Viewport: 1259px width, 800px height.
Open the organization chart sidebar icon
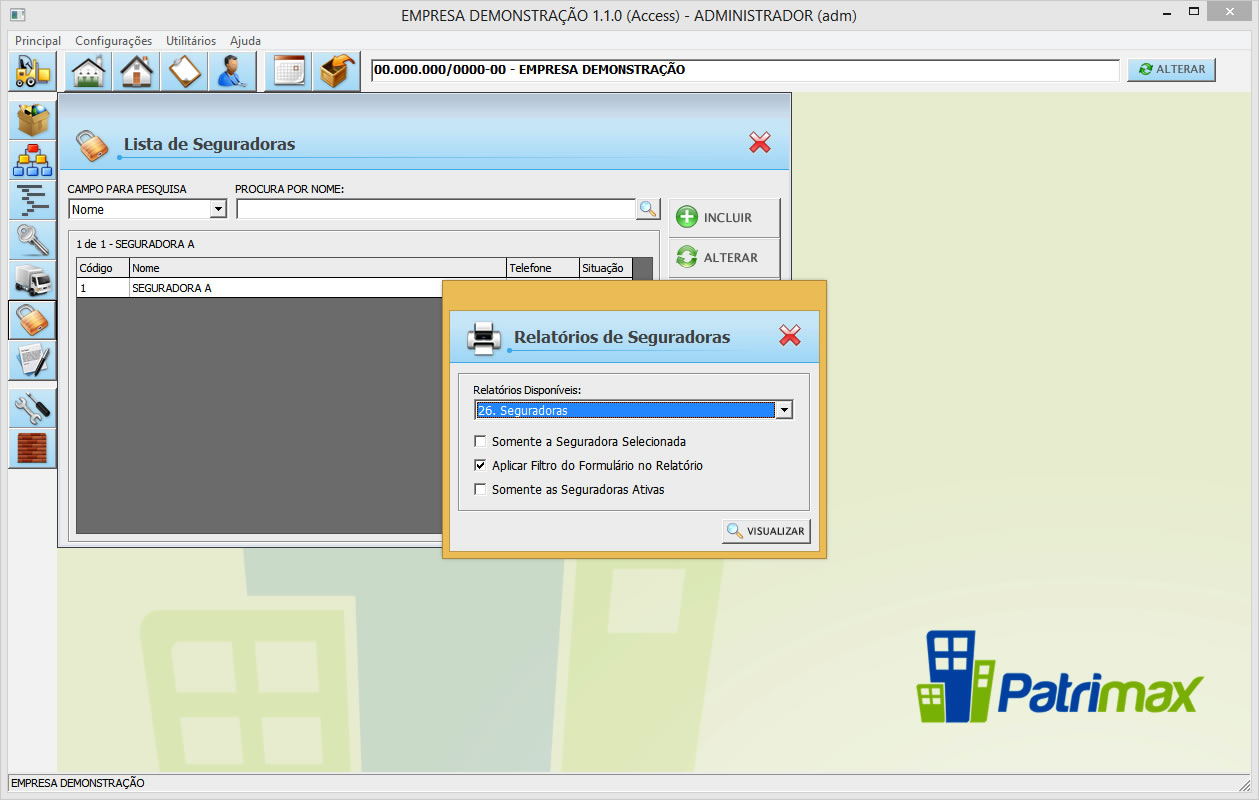tap(33, 160)
